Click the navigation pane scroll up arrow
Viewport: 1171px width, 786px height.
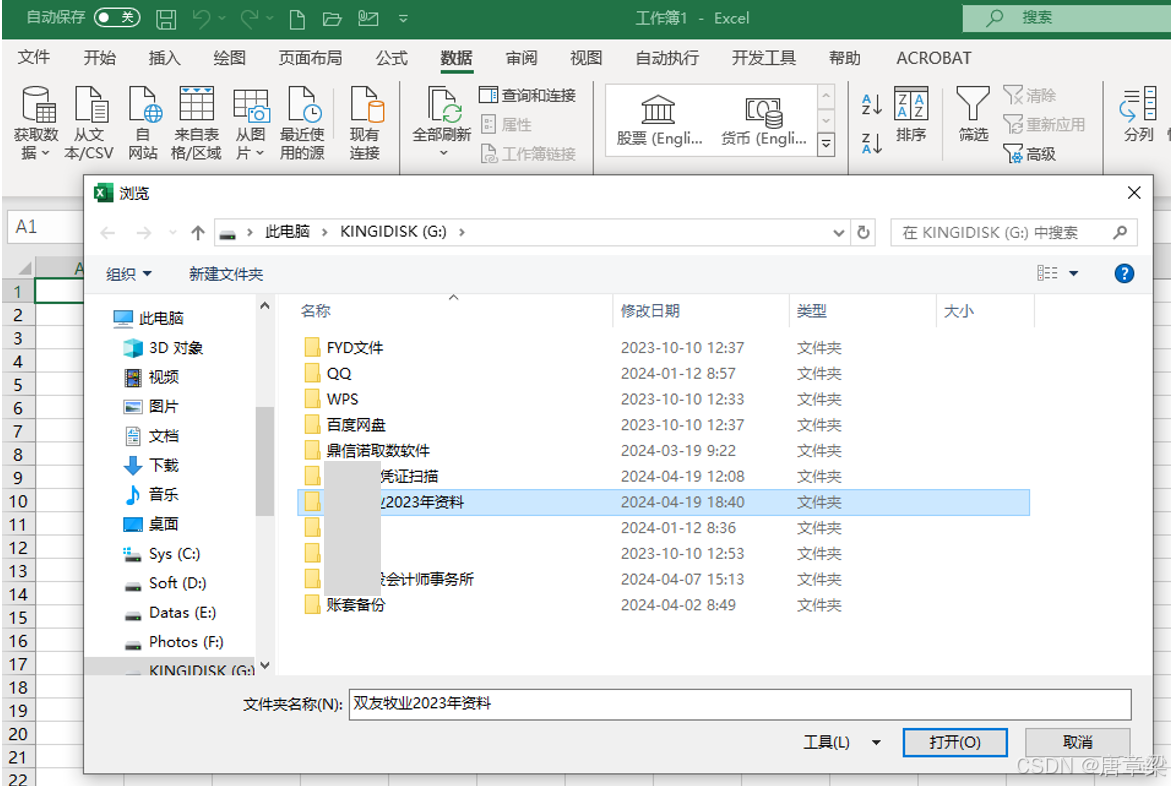point(264,306)
